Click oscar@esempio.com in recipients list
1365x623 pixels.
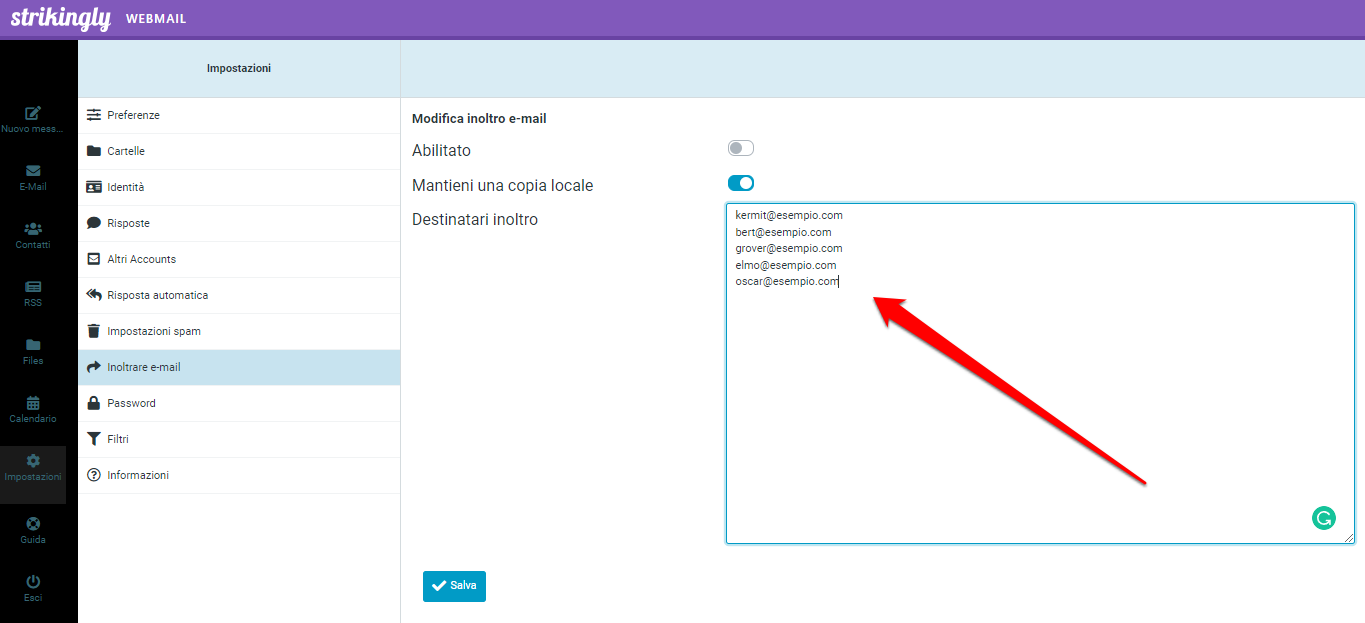click(x=786, y=281)
